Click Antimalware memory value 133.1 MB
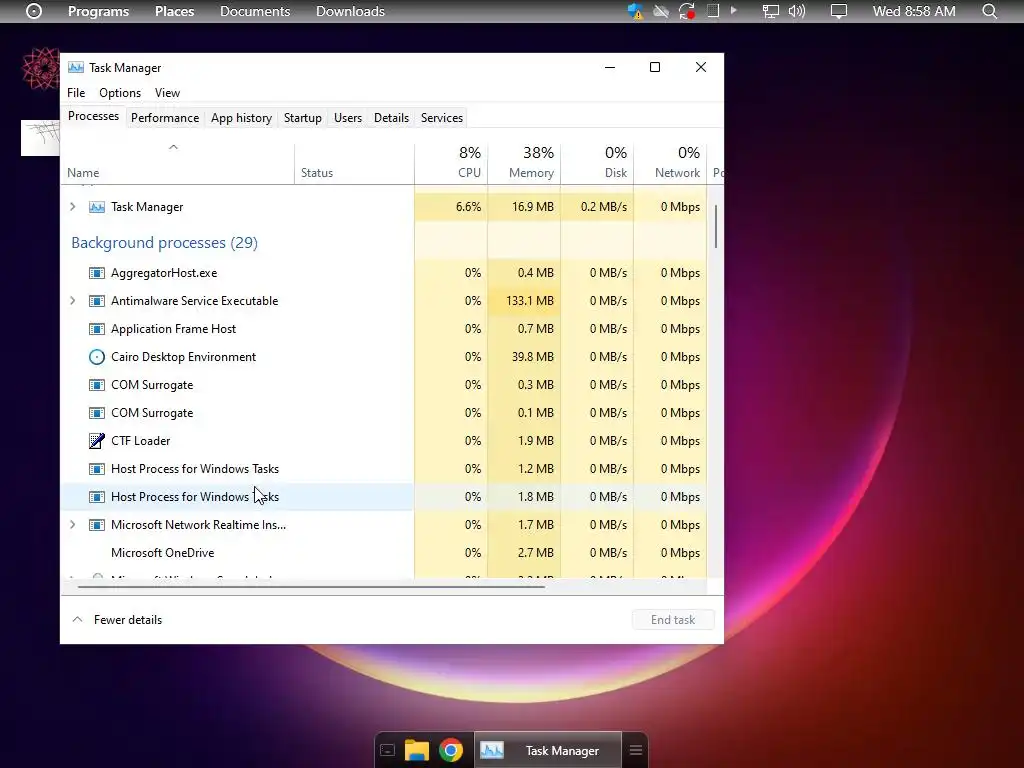This screenshot has height=768, width=1024. click(530, 301)
